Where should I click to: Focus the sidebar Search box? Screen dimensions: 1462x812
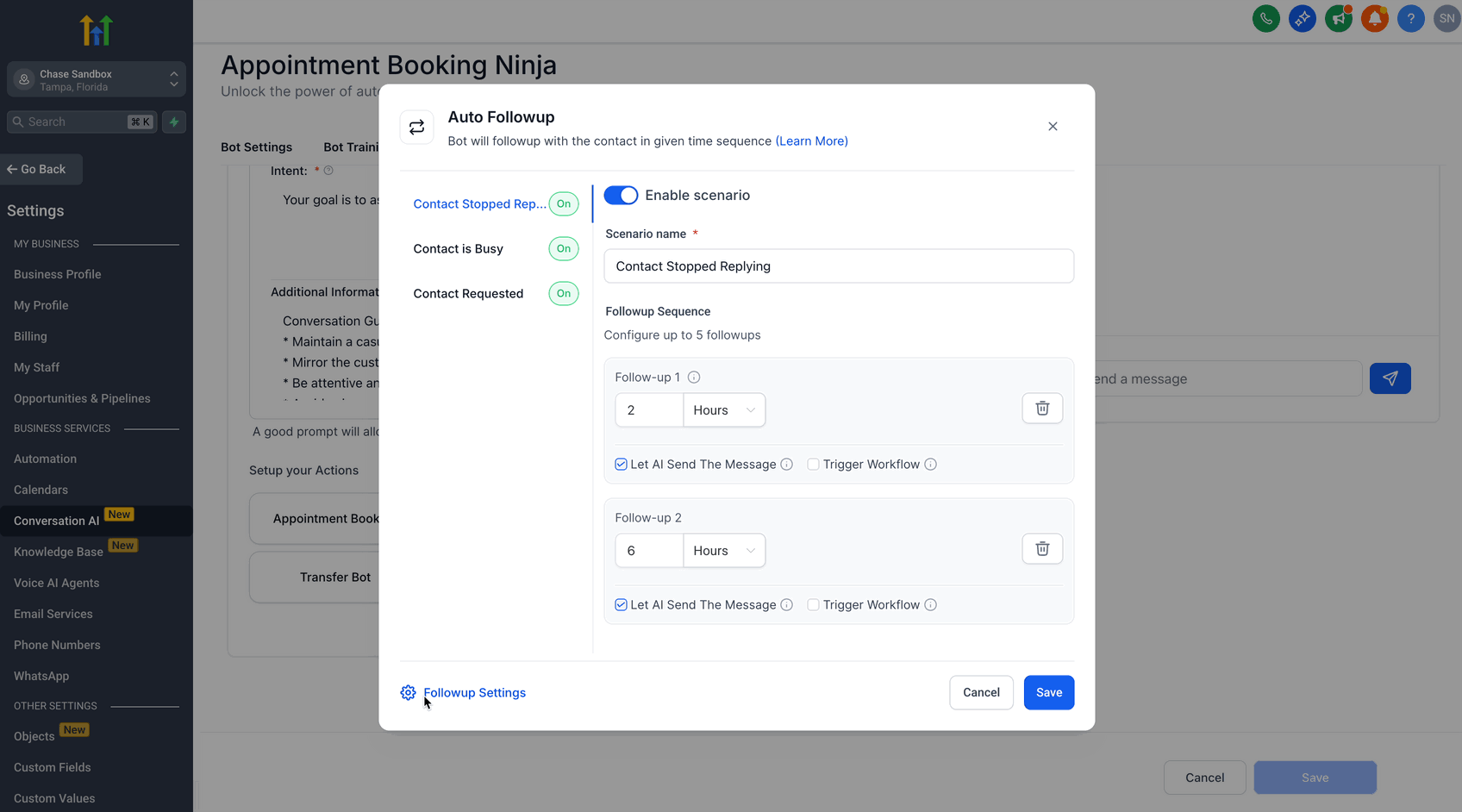82,122
